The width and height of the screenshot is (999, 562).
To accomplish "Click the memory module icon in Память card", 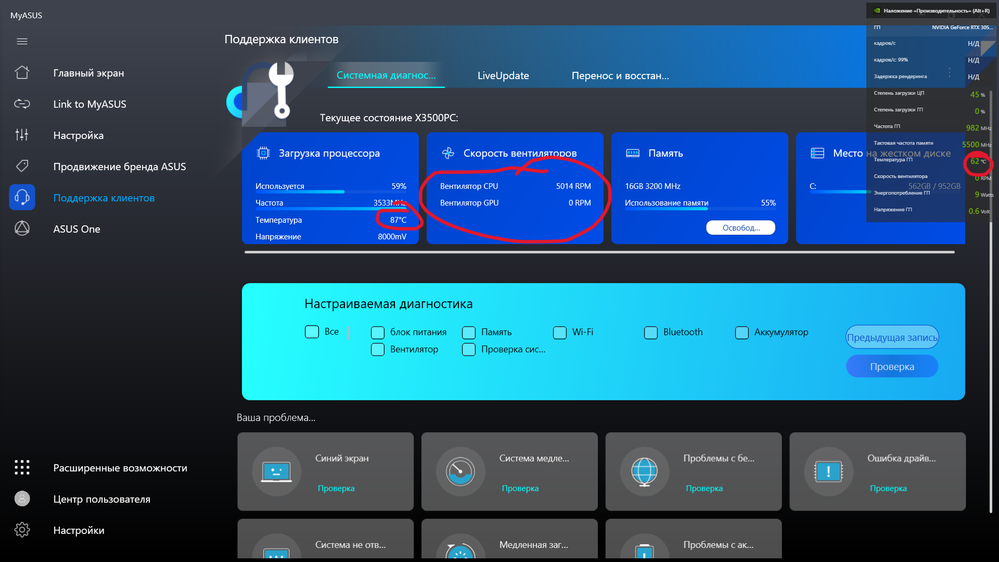I will 633,153.
